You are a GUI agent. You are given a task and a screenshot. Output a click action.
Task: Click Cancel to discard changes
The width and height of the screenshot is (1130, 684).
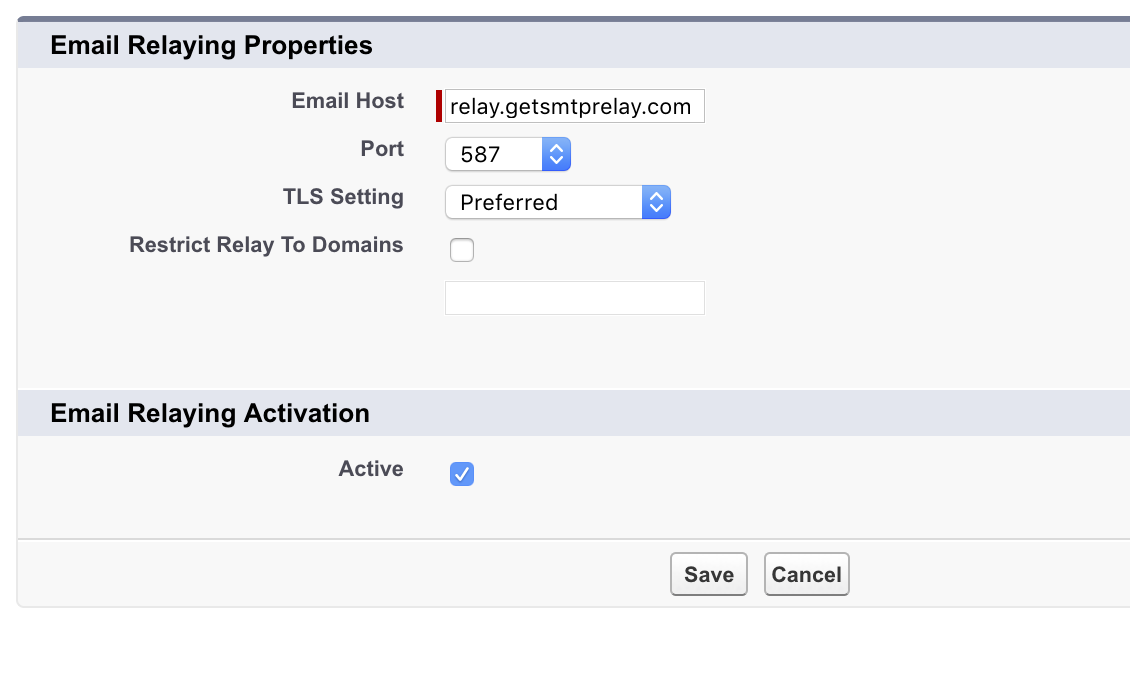pyautogui.click(x=806, y=574)
